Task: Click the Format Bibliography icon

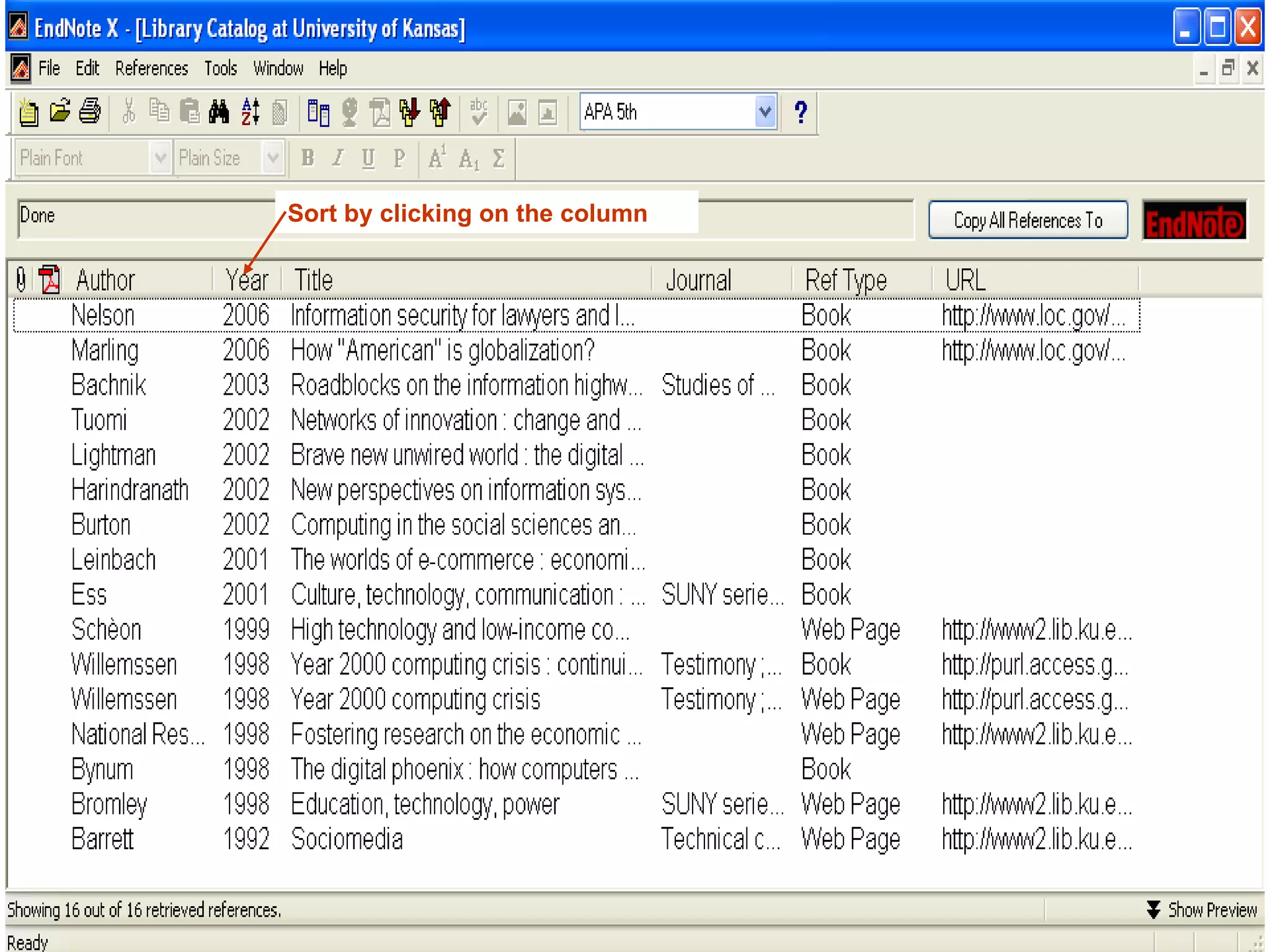Action: (x=380, y=112)
